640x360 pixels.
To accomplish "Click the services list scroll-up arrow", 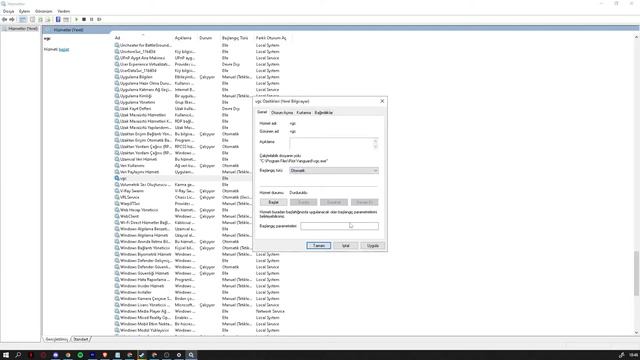I will [636, 37].
